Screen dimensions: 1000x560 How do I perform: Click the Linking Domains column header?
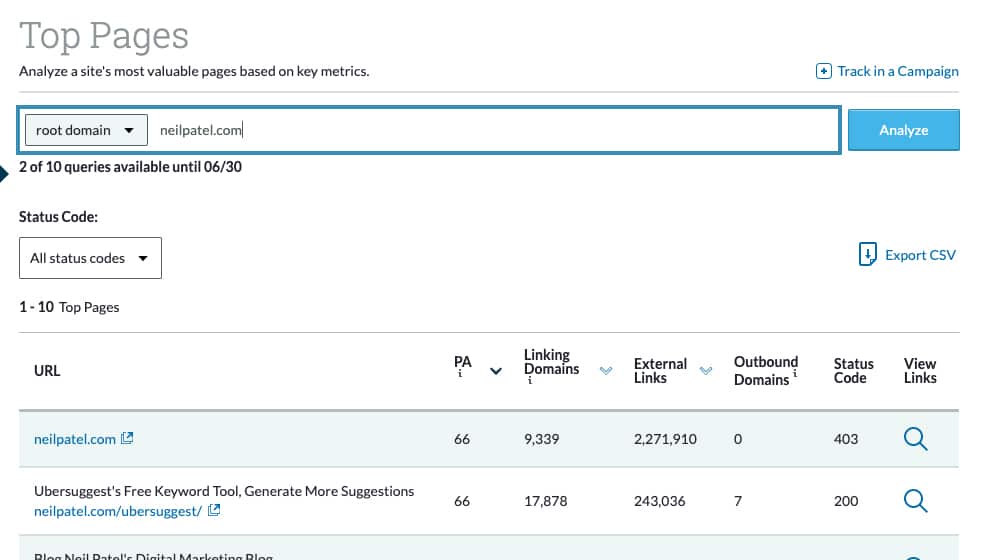pyautogui.click(x=552, y=362)
